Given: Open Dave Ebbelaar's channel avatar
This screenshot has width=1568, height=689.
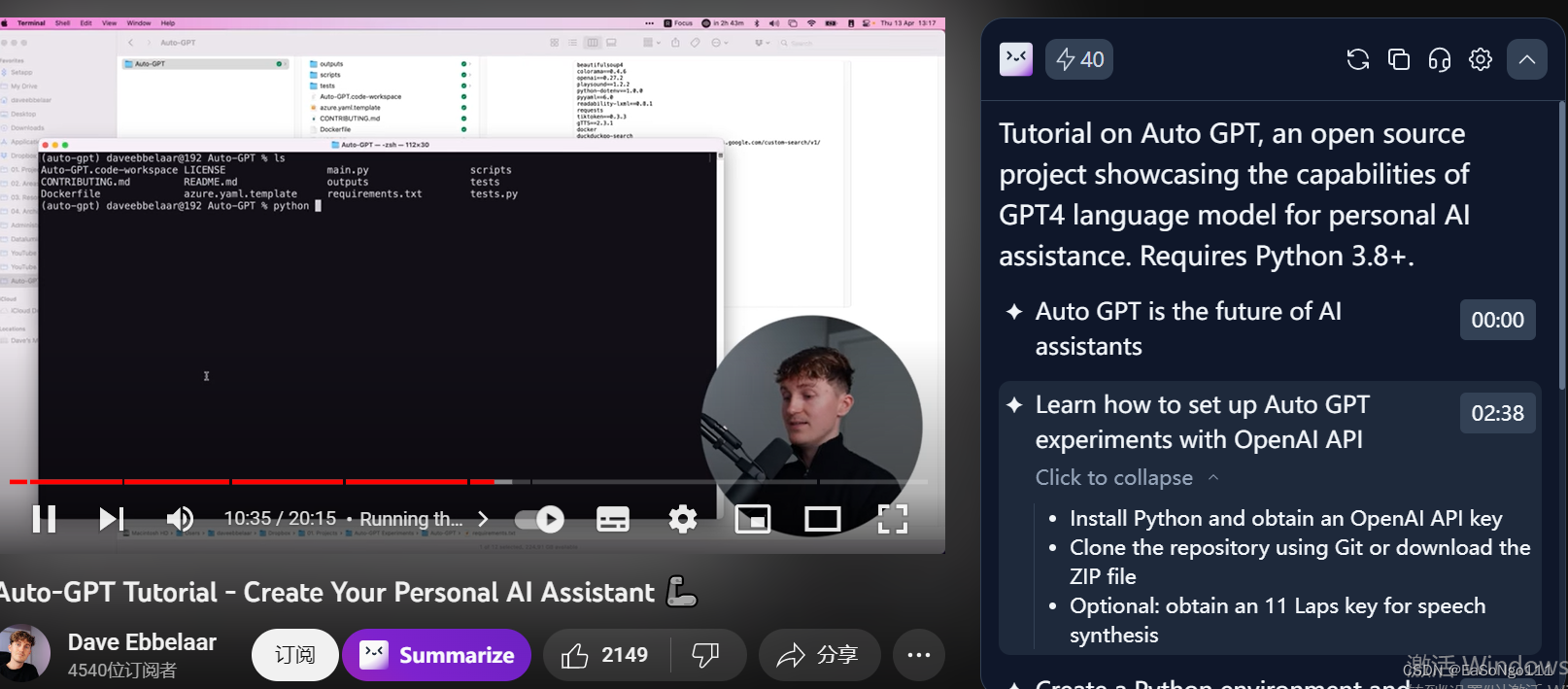Looking at the screenshot, I should 23,653.
